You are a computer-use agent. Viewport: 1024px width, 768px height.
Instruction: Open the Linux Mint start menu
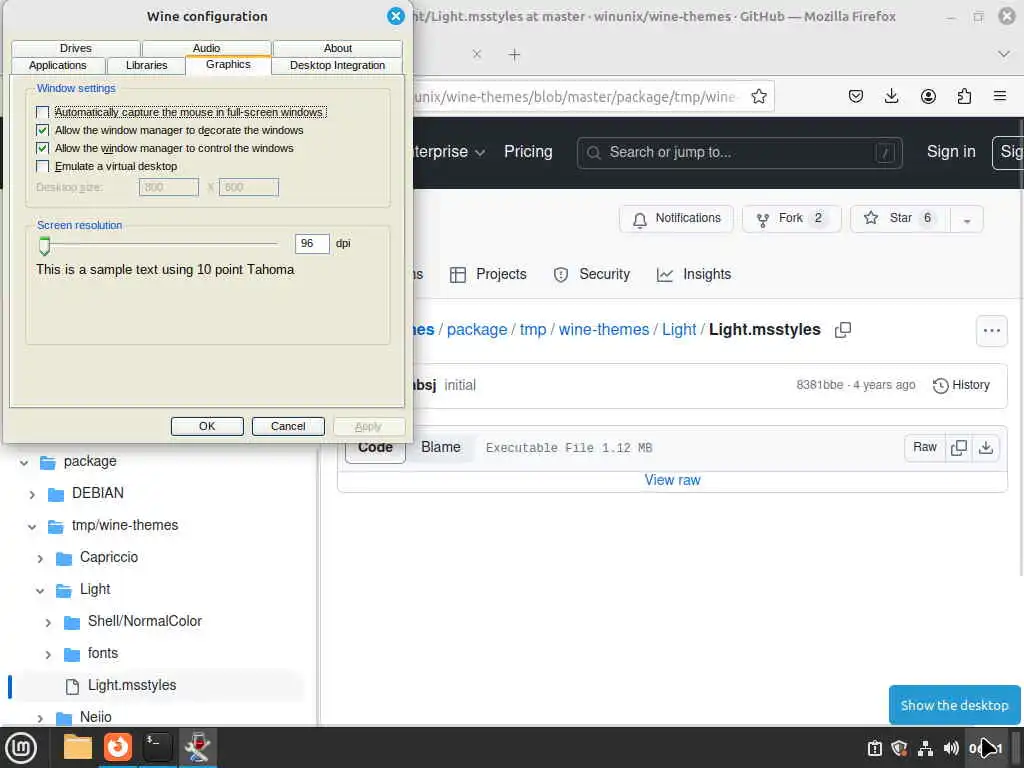[x=21, y=747]
